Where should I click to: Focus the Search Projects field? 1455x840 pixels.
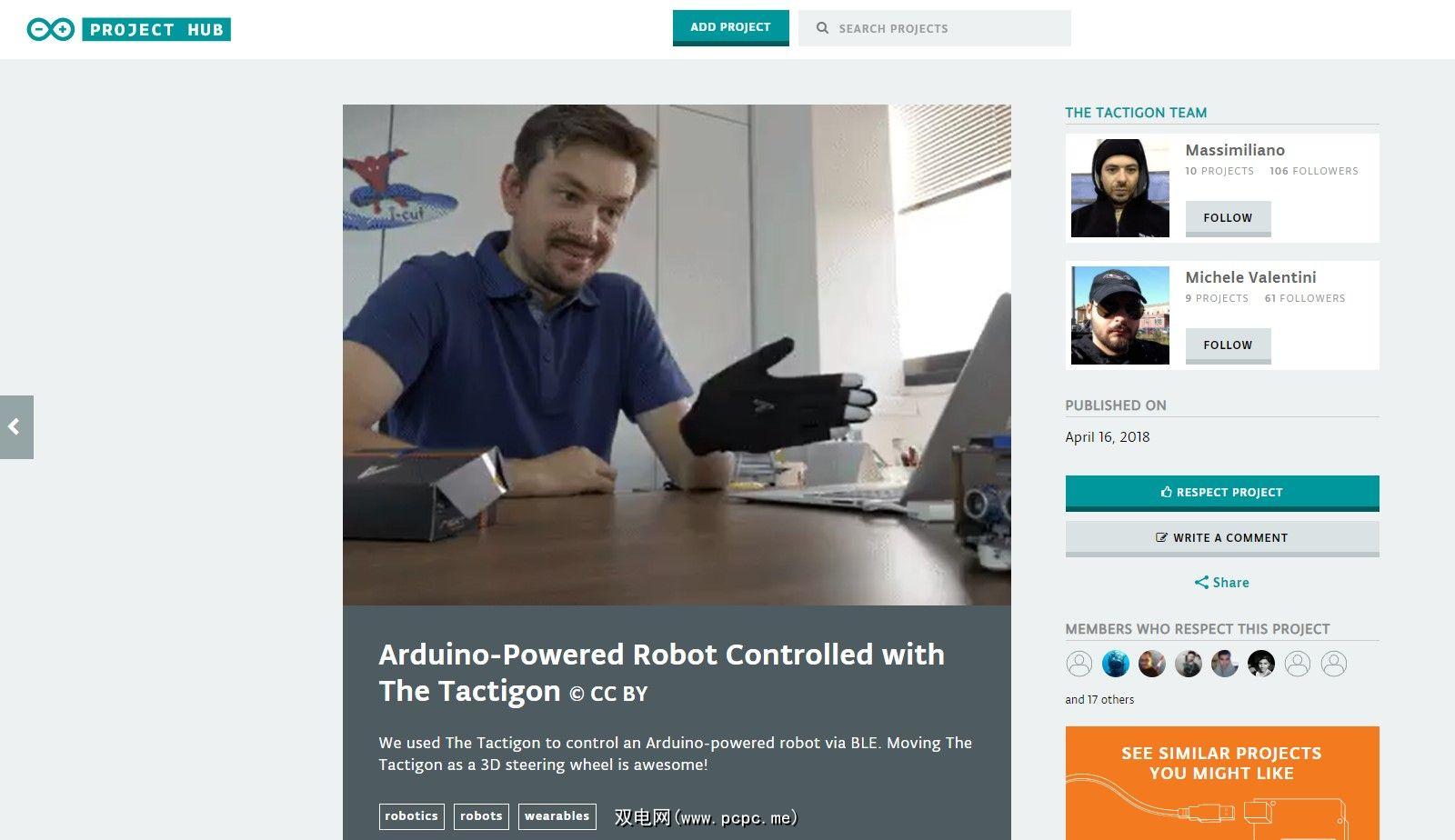pos(934,28)
